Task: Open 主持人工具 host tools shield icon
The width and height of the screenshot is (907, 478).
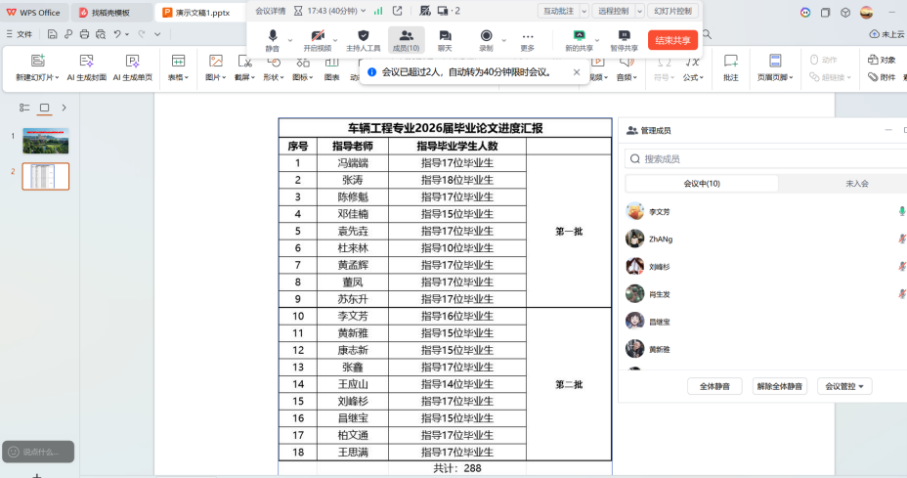Action: (363, 35)
